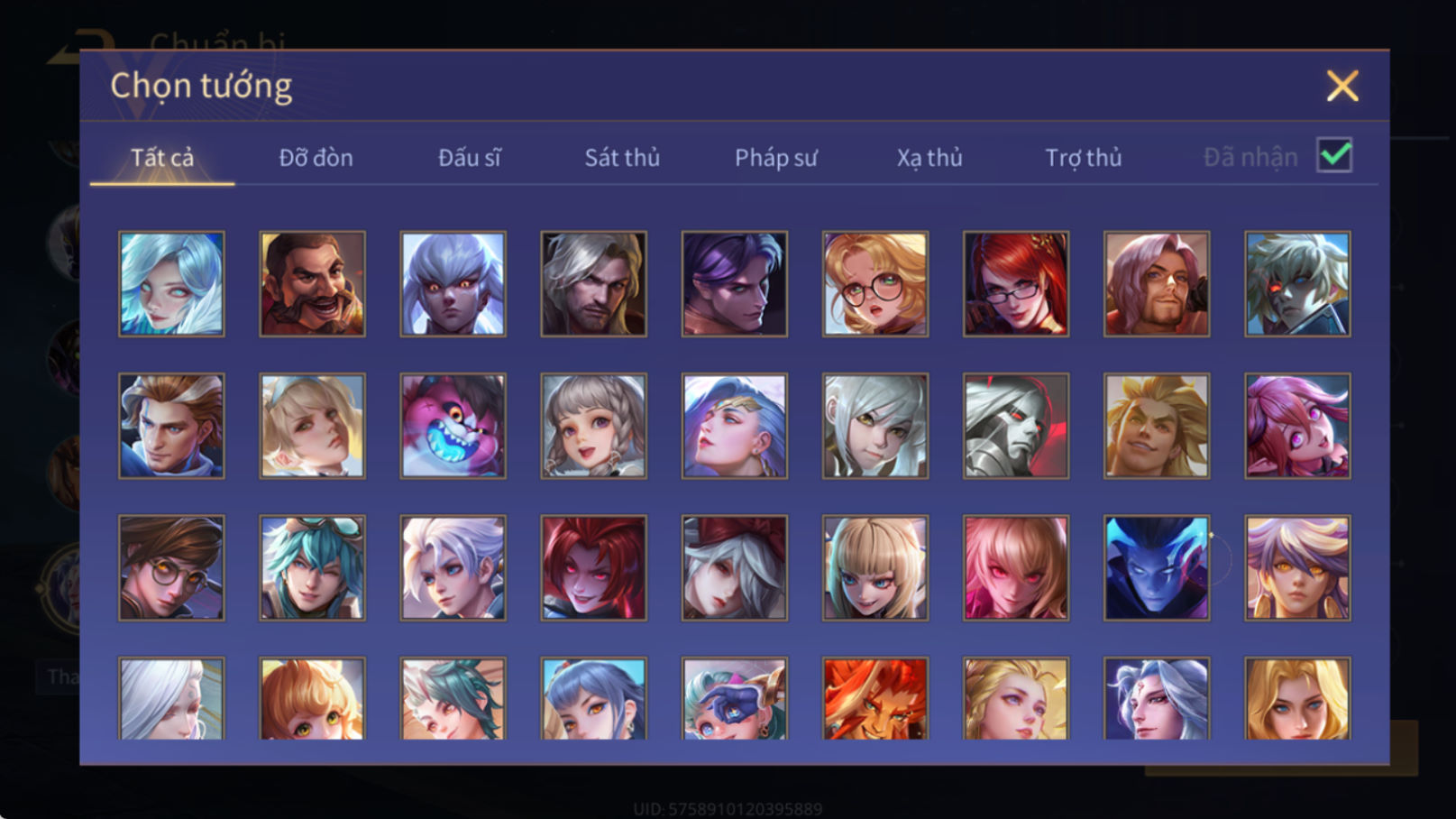Show the Pháp sư hero category
Screen dimensions: 1456x819
click(x=775, y=158)
